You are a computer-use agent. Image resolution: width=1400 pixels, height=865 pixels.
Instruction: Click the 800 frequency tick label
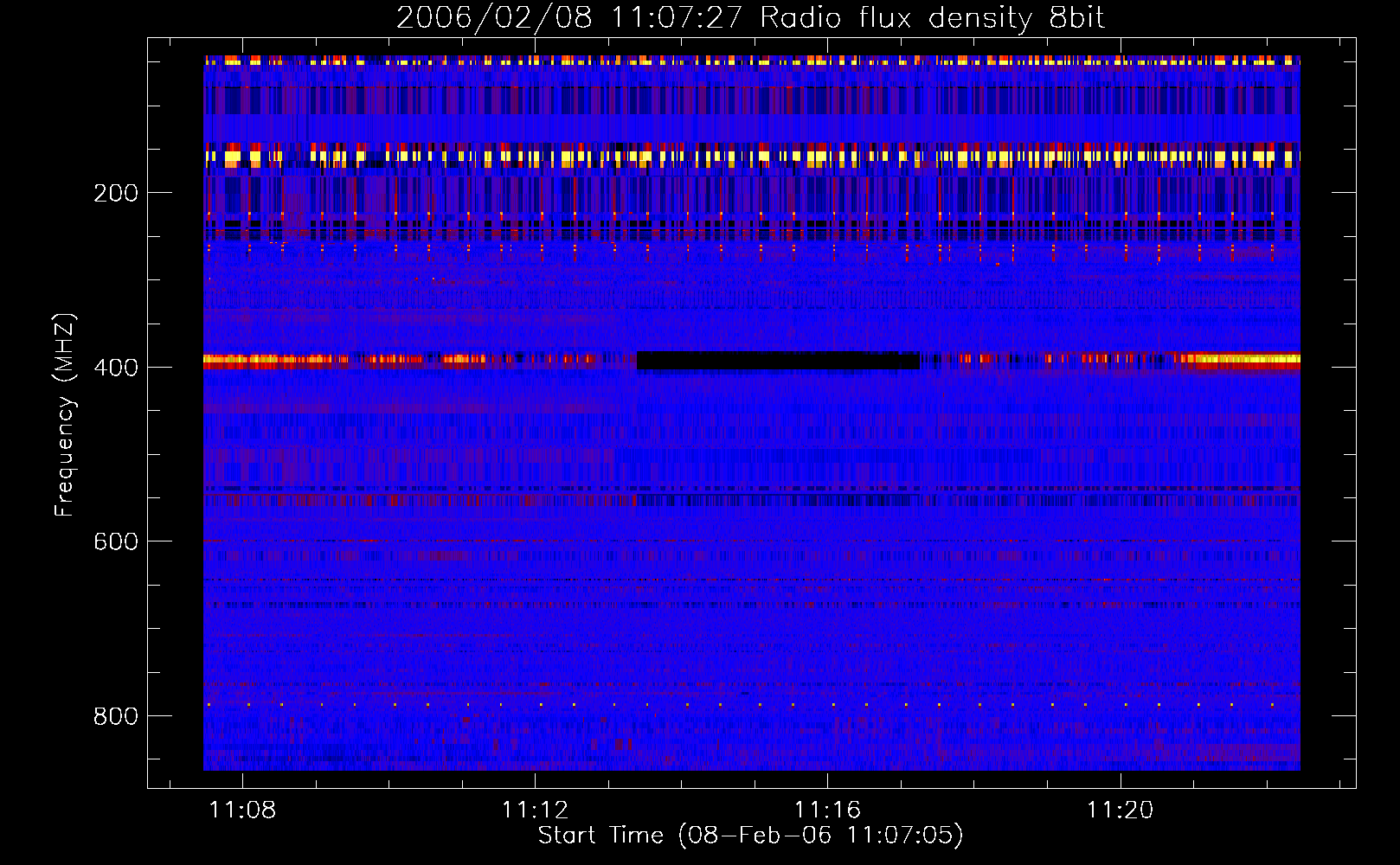pyautogui.click(x=116, y=716)
